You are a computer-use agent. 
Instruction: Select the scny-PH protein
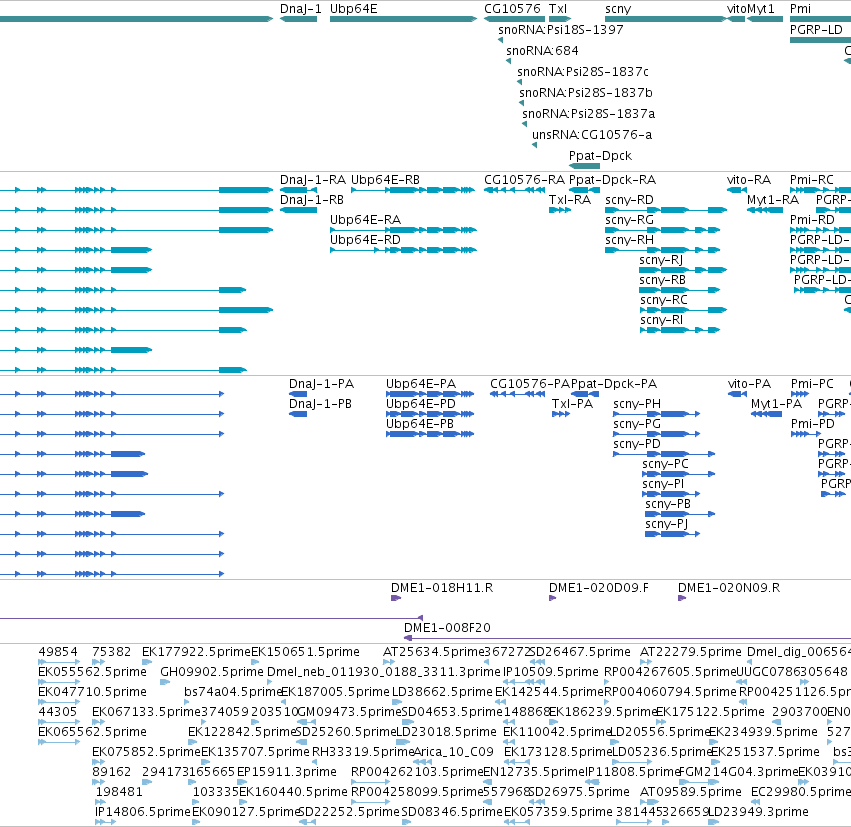click(x=657, y=414)
